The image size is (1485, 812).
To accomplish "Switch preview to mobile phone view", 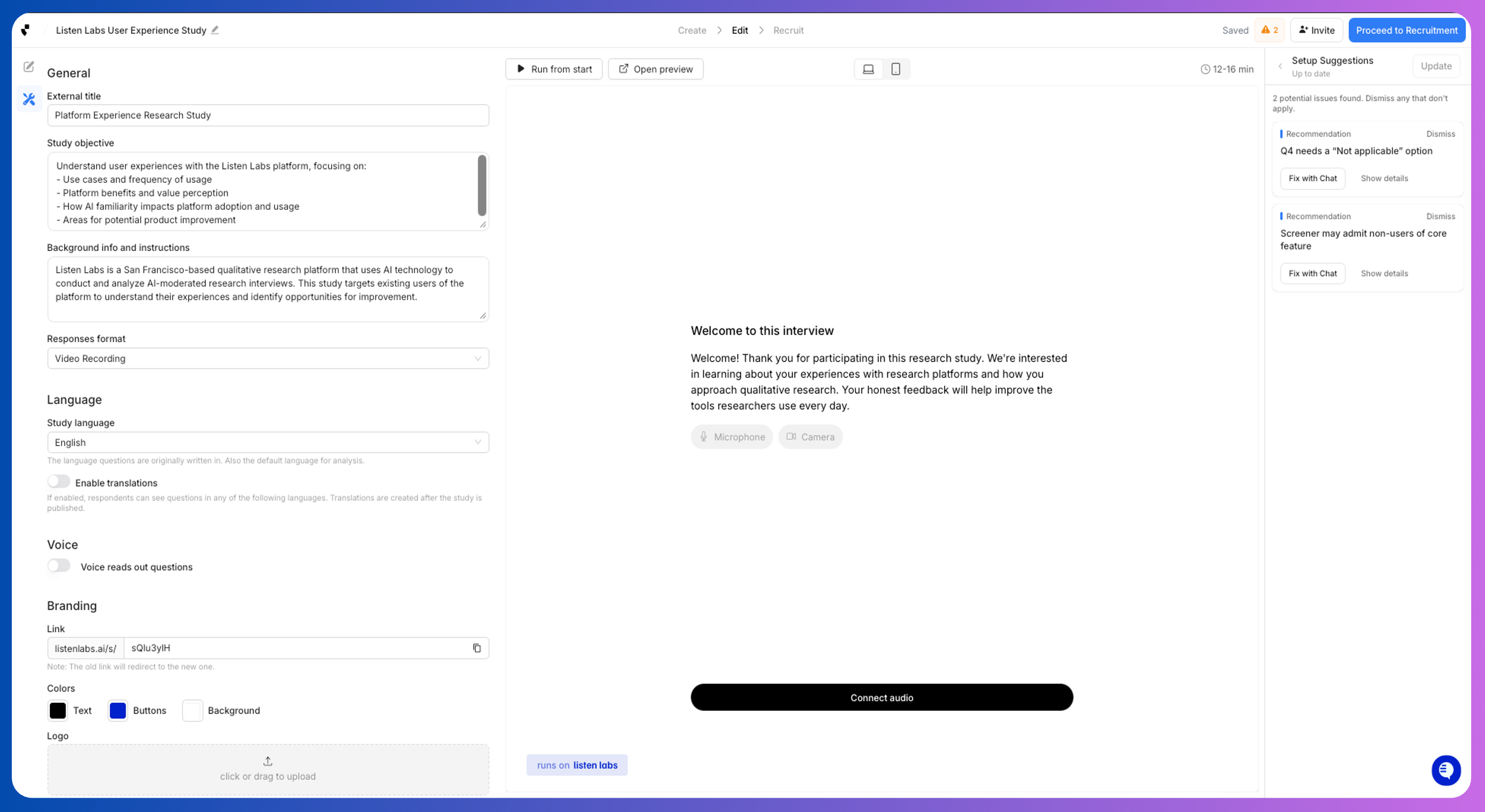I will coord(896,69).
